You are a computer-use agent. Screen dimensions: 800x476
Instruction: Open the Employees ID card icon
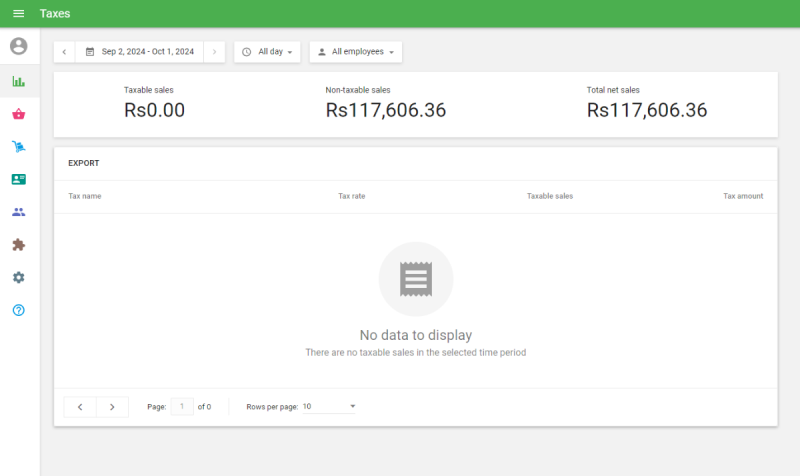19,179
